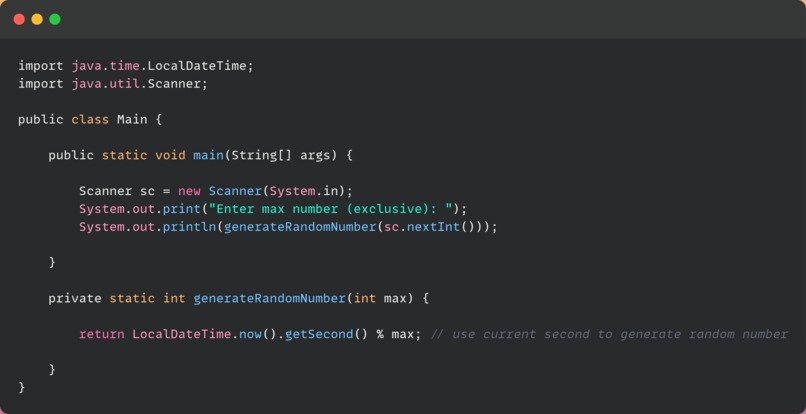Click the "println" method call

[189, 227]
